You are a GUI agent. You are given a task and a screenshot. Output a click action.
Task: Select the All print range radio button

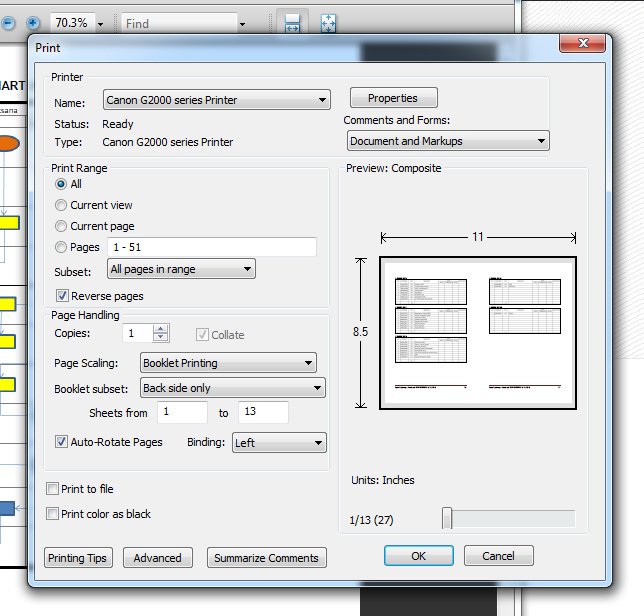(x=61, y=184)
